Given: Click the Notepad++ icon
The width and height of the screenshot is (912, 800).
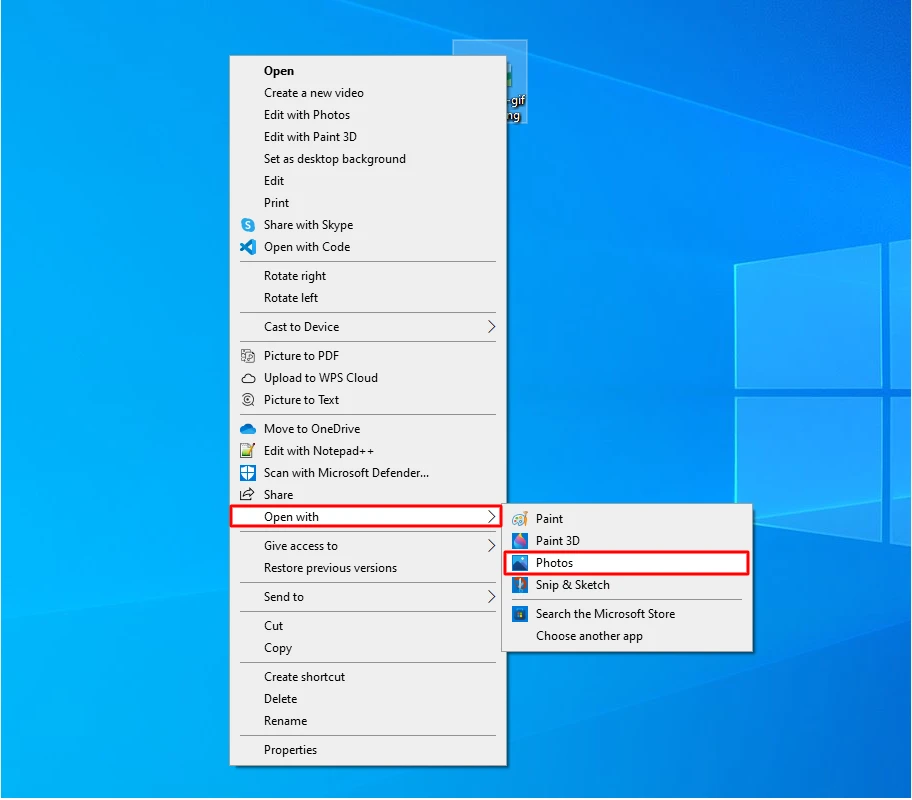Looking at the screenshot, I should [x=248, y=451].
